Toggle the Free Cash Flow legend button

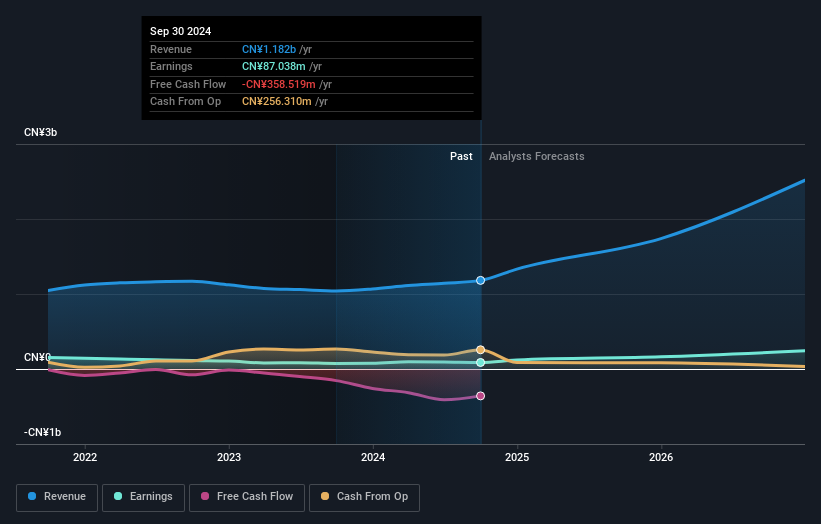[247, 497]
